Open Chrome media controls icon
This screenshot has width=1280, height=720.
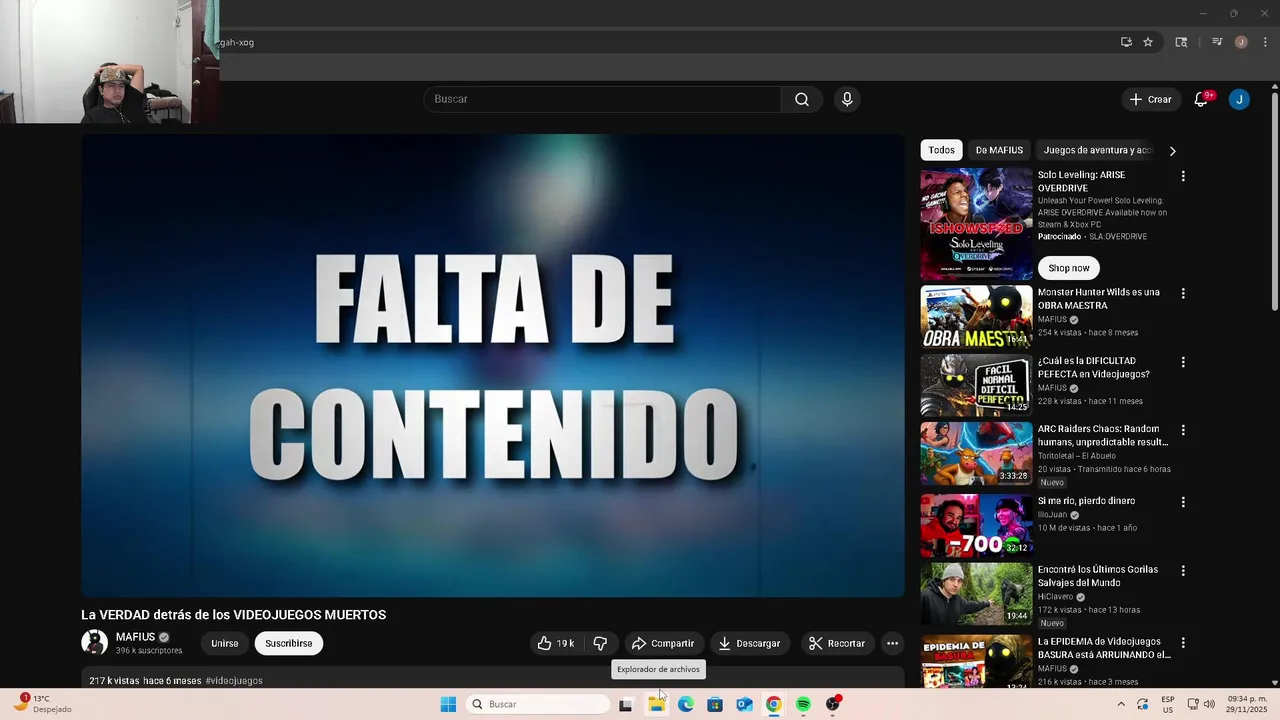[x=1217, y=42]
